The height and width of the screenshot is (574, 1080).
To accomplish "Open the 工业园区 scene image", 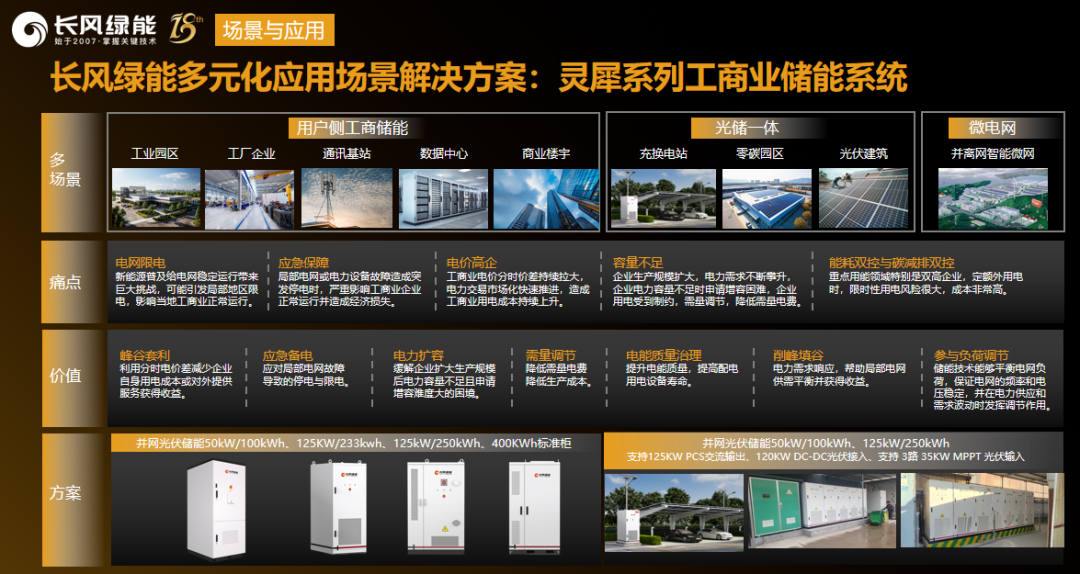I will tap(154, 198).
